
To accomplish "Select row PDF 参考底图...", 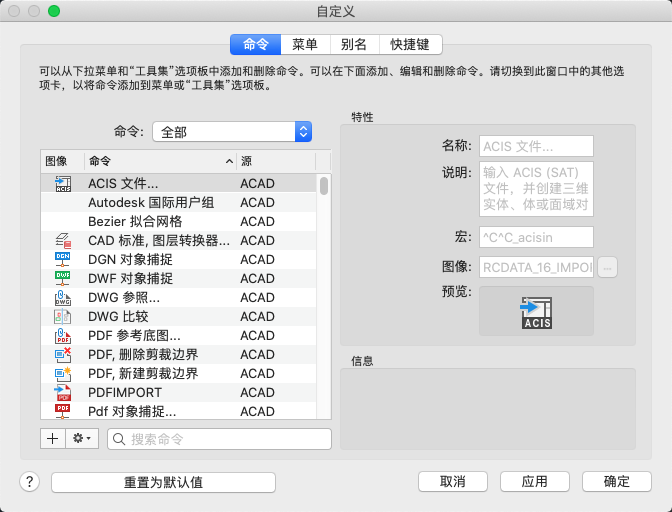I will click(179, 335).
